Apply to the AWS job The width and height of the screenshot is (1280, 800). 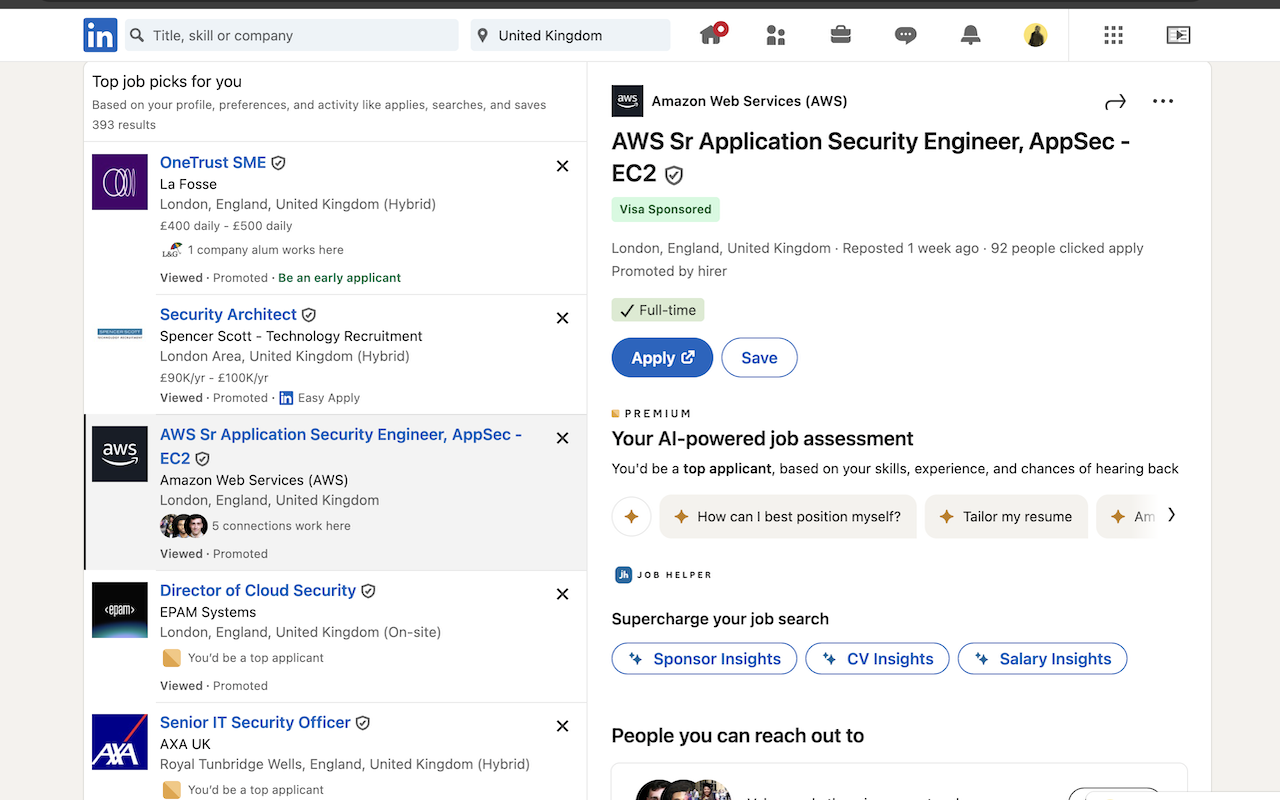coord(662,358)
